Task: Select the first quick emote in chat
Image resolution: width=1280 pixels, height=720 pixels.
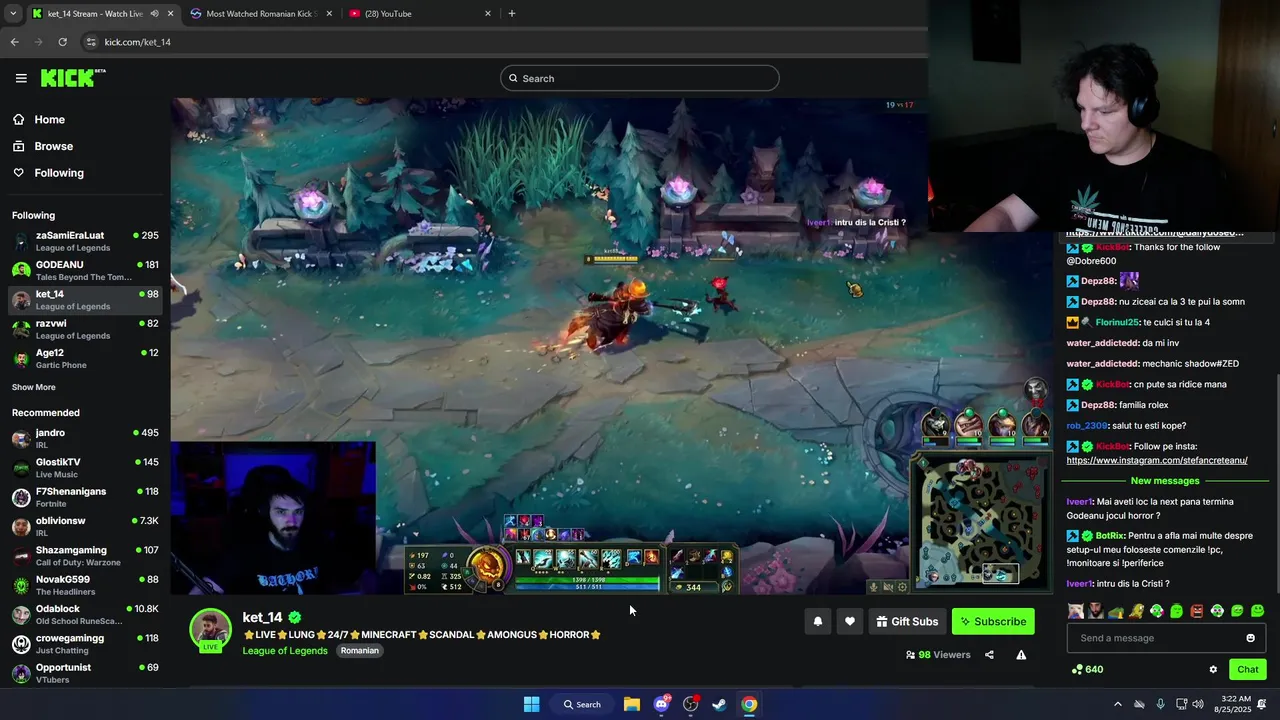Action: pyautogui.click(x=1075, y=611)
